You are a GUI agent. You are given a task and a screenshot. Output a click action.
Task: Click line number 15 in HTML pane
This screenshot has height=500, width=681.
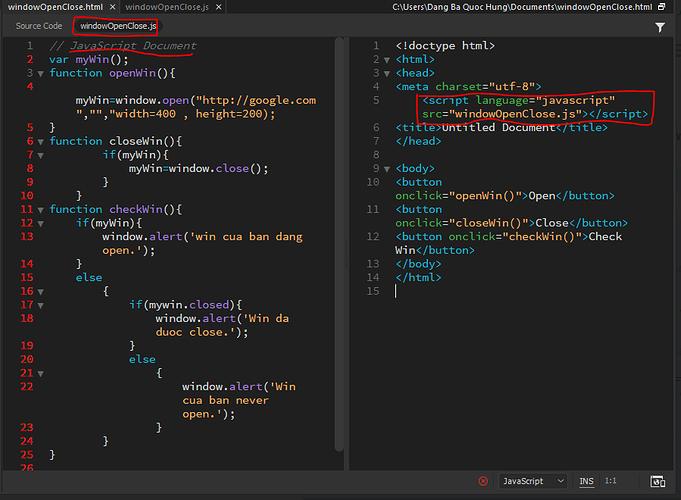[373, 291]
